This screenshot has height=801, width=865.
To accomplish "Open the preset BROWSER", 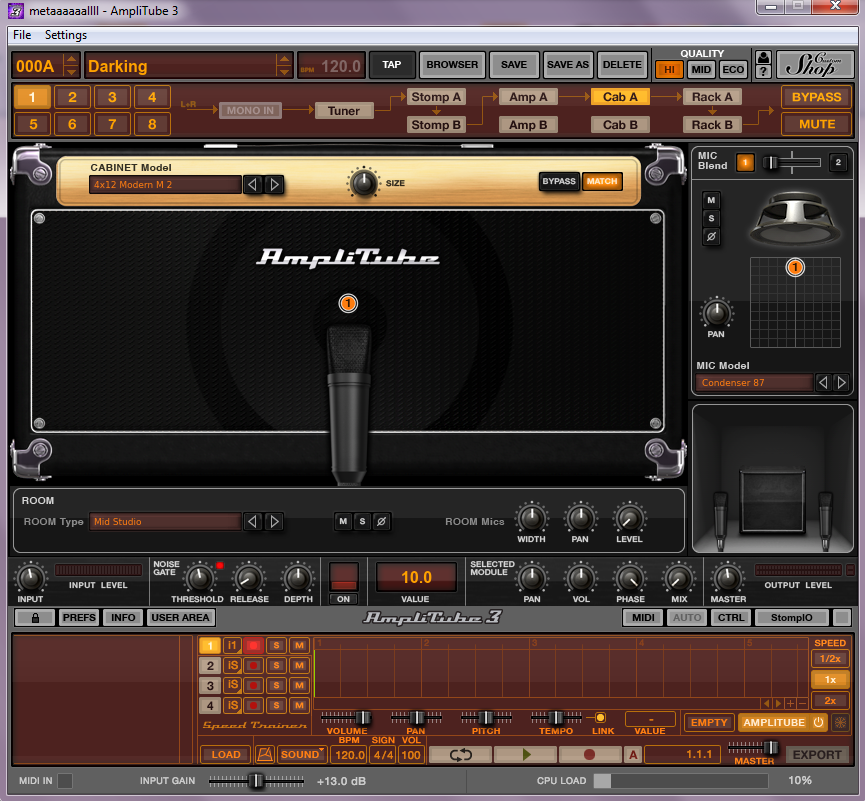I will coord(452,65).
